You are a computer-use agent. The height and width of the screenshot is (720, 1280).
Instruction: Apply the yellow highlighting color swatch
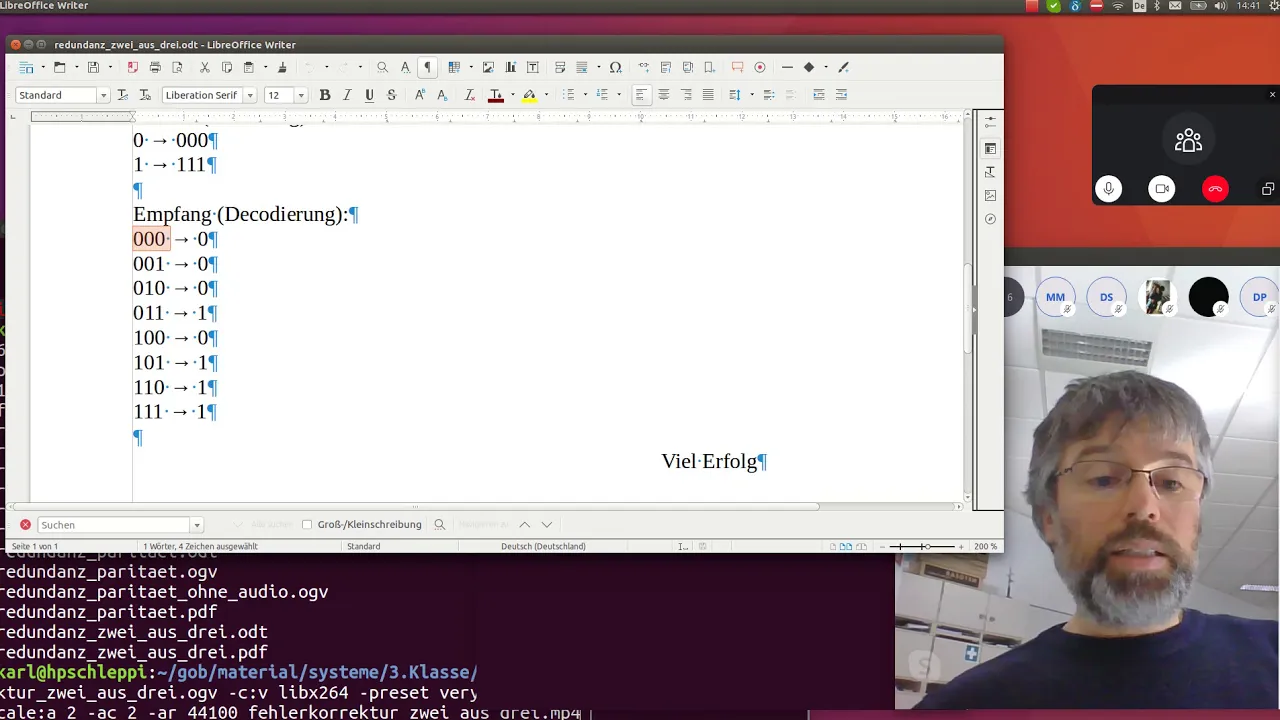coord(530,95)
